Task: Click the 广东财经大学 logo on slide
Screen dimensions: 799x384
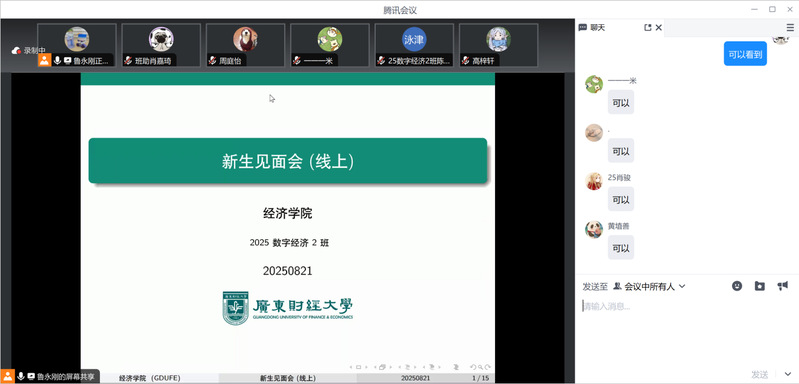Action: tap(287, 308)
